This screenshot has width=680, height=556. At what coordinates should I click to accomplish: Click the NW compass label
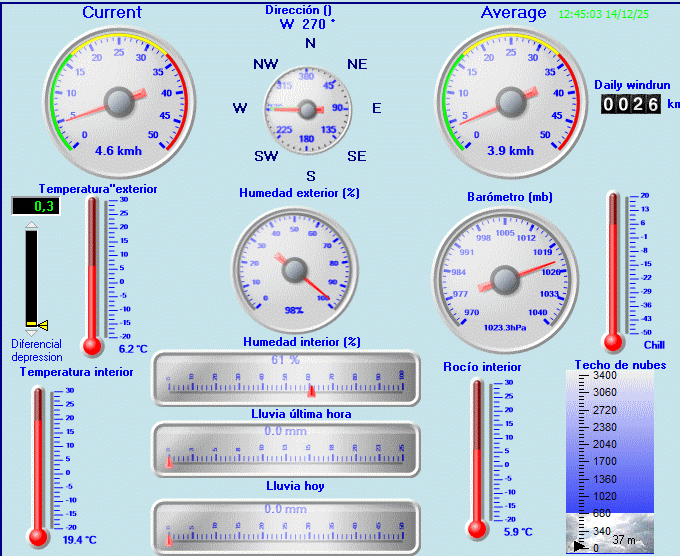tap(265, 64)
